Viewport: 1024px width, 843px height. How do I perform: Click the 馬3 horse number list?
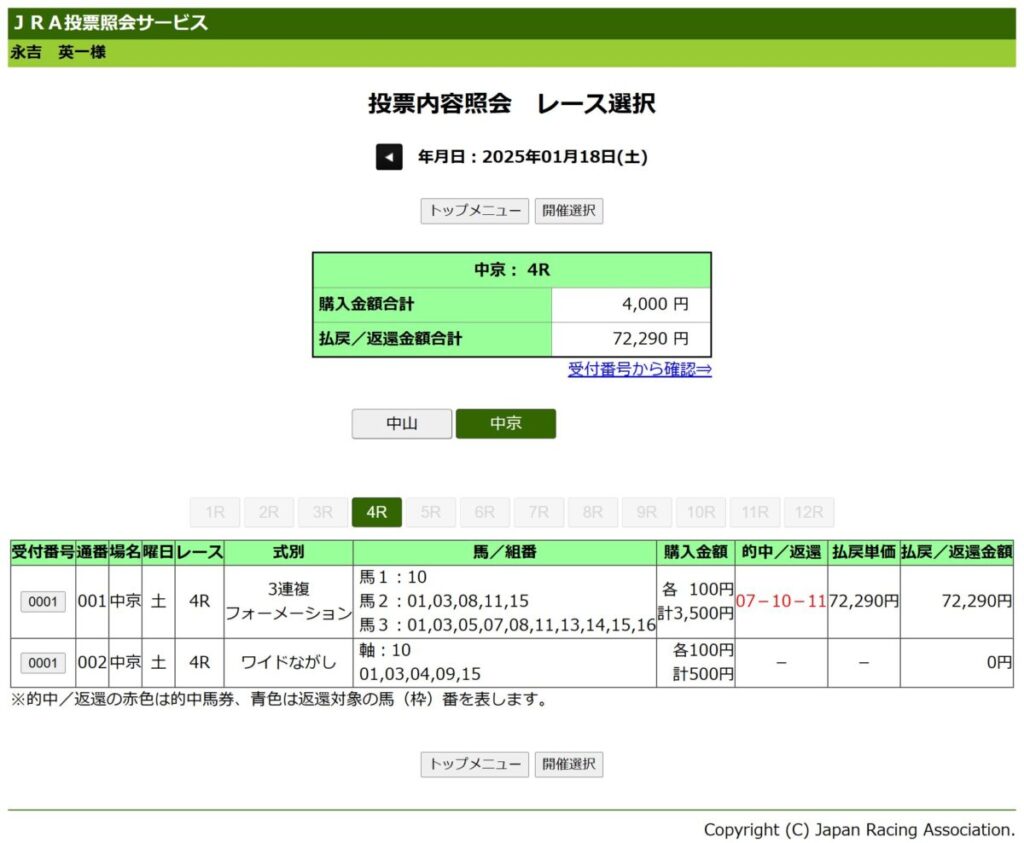point(507,626)
